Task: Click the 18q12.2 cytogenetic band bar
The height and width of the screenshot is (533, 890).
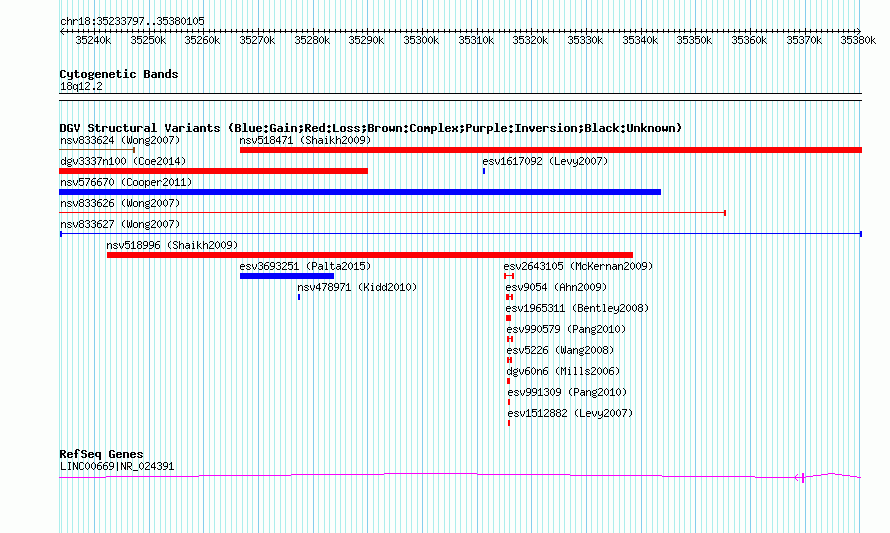Action: coord(461,97)
